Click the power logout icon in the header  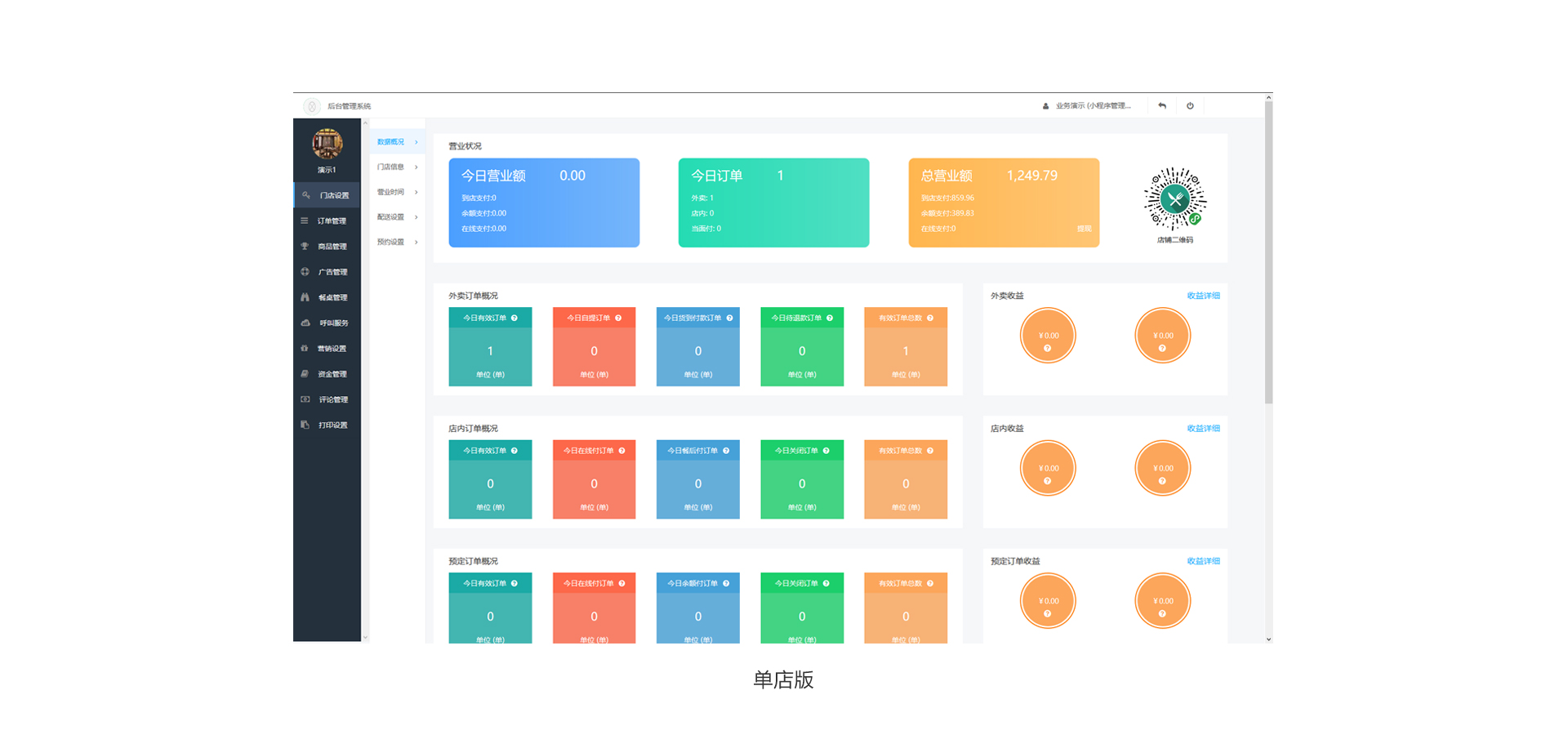1190,105
